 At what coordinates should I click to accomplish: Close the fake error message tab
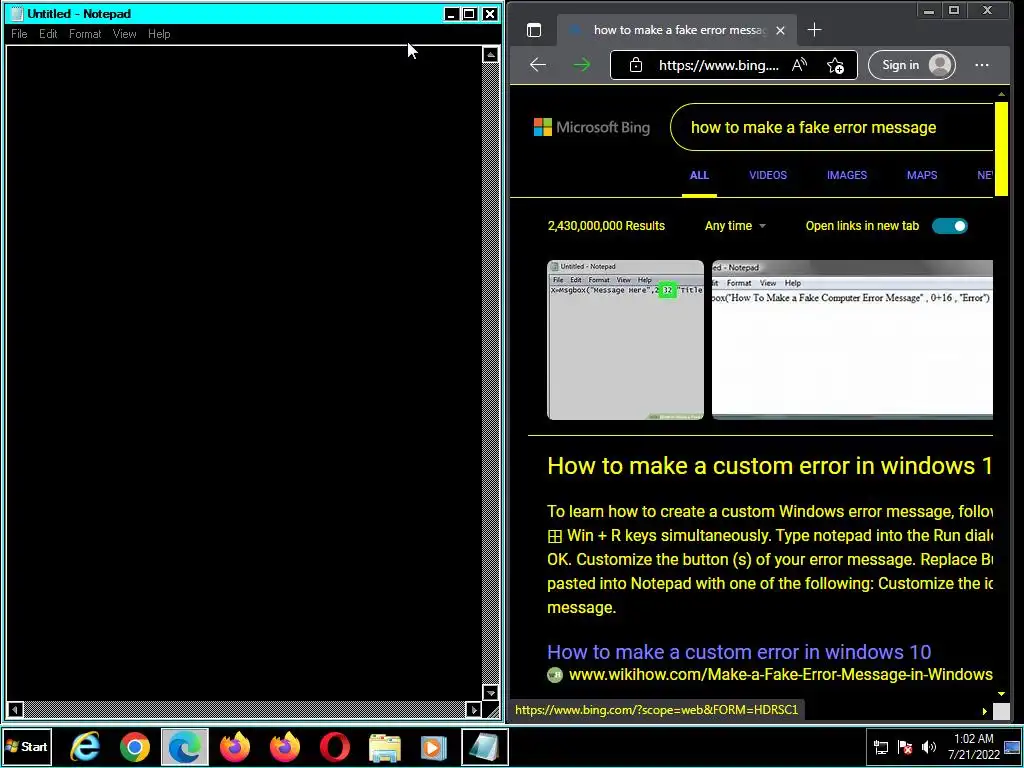(x=780, y=30)
